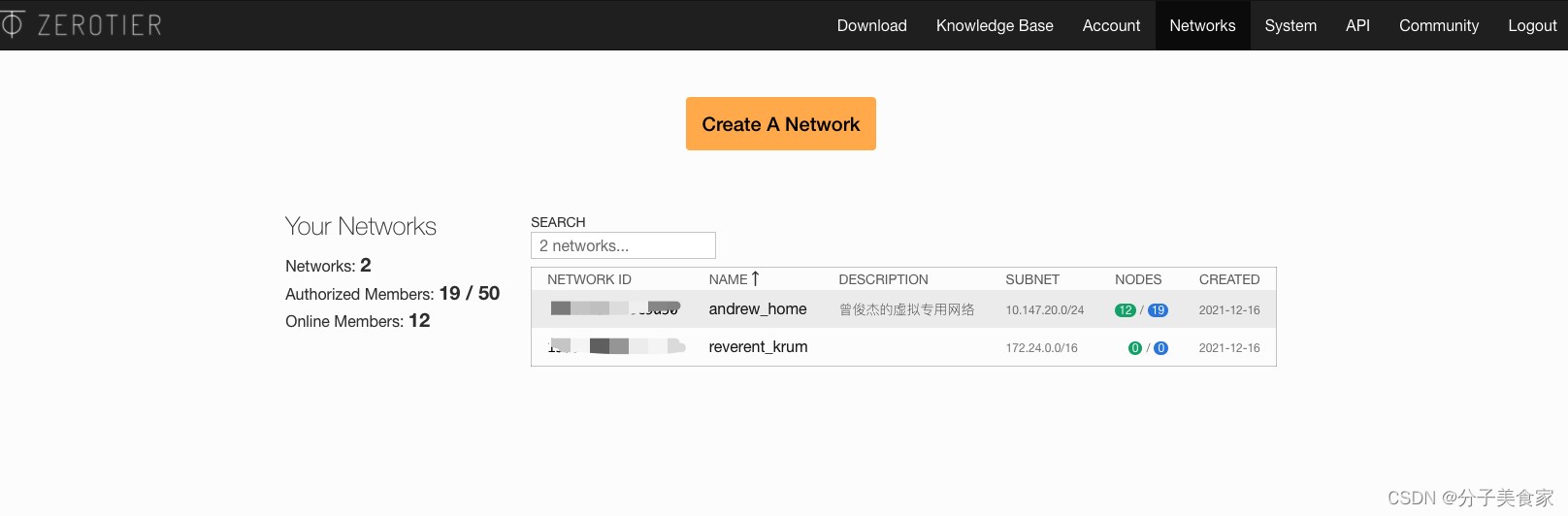1568x516 pixels.
Task: Sort by NAME column header
Action: (x=728, y=279)
